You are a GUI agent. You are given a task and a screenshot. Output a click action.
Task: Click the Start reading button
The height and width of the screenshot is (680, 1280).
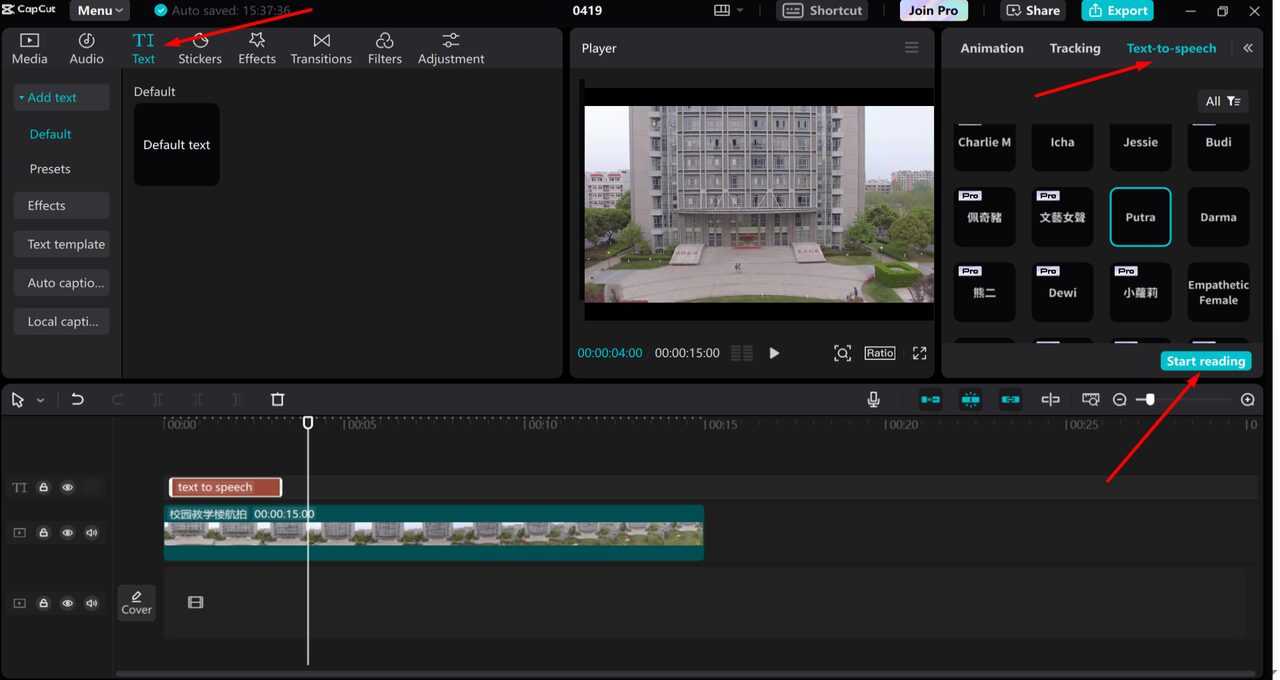click(x=1205, y=361)
